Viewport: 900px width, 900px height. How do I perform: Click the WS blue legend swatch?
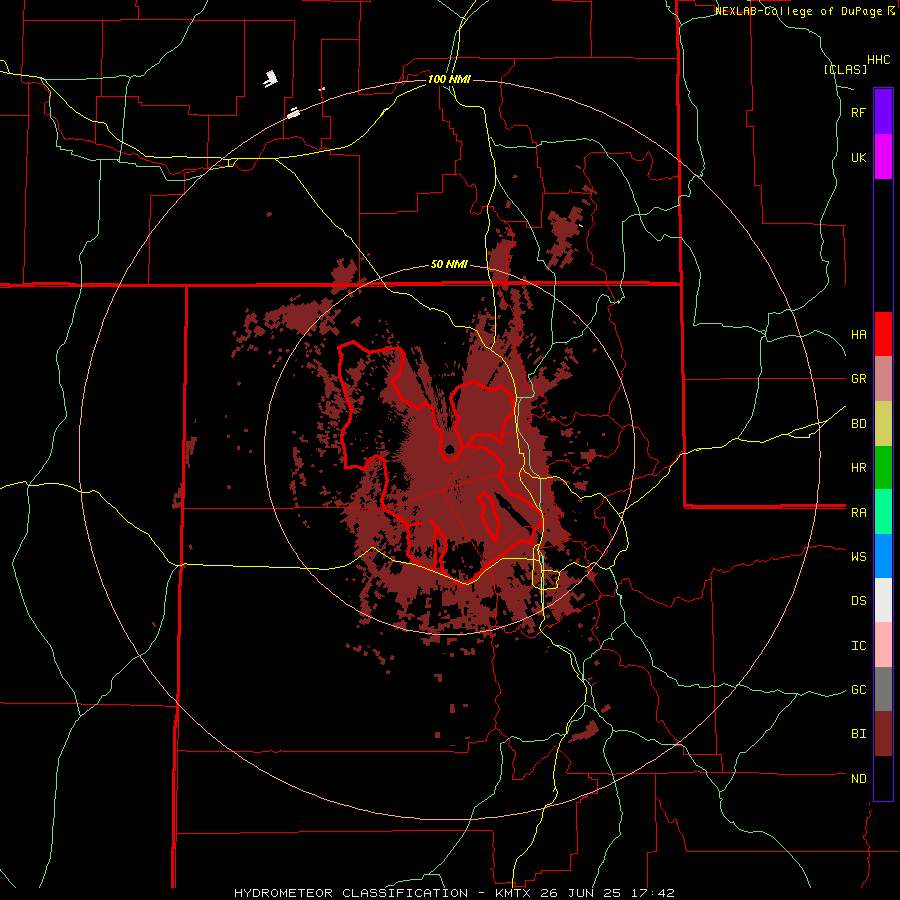[x=883, y=556]
